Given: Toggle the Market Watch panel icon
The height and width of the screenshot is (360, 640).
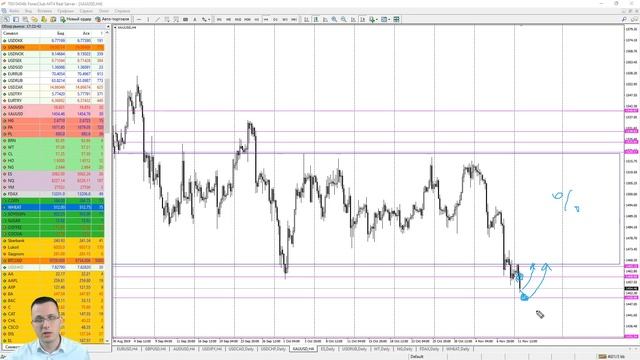Looking at the screenshot, I should pyautogui.click(x=25, y=19).
